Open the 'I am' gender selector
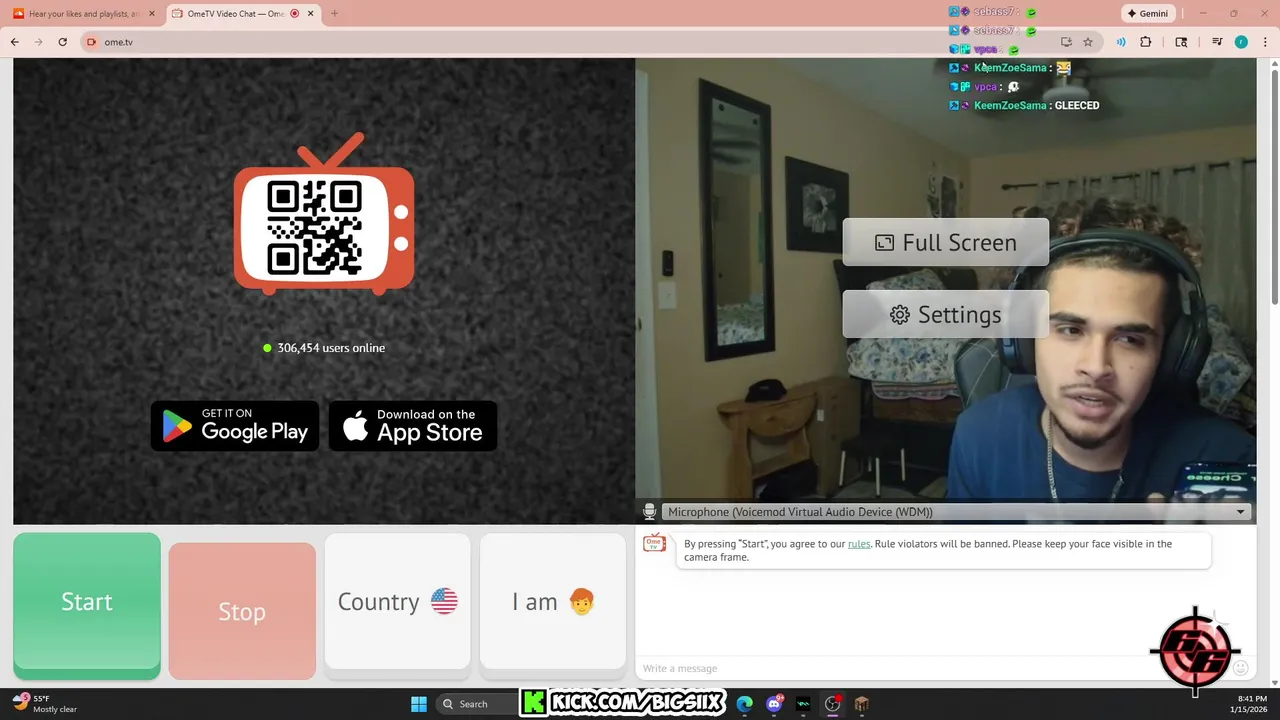Screen dimensions: 1280x720 [553, 601]
